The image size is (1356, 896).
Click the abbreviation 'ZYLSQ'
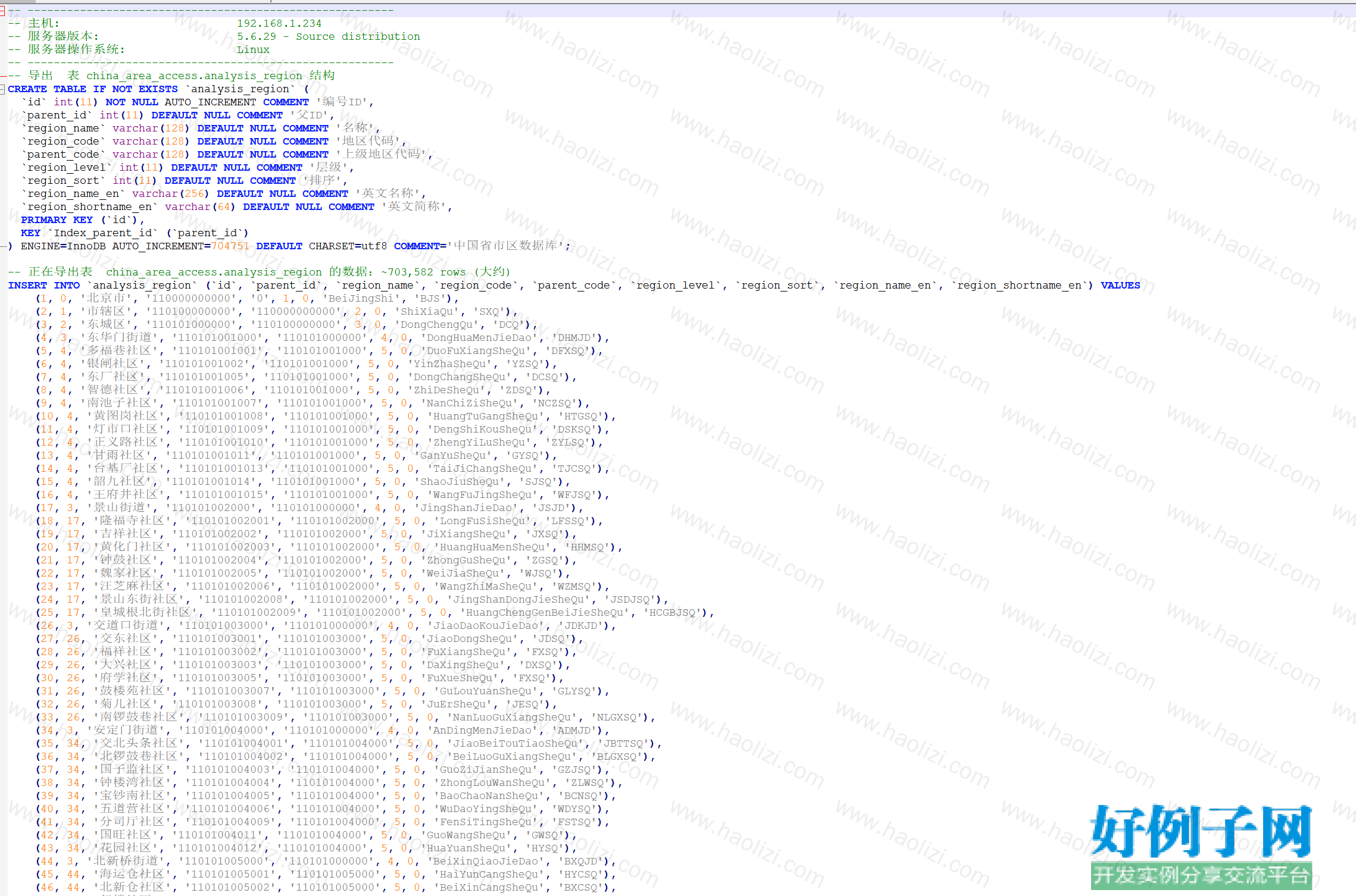pos(567,443)
